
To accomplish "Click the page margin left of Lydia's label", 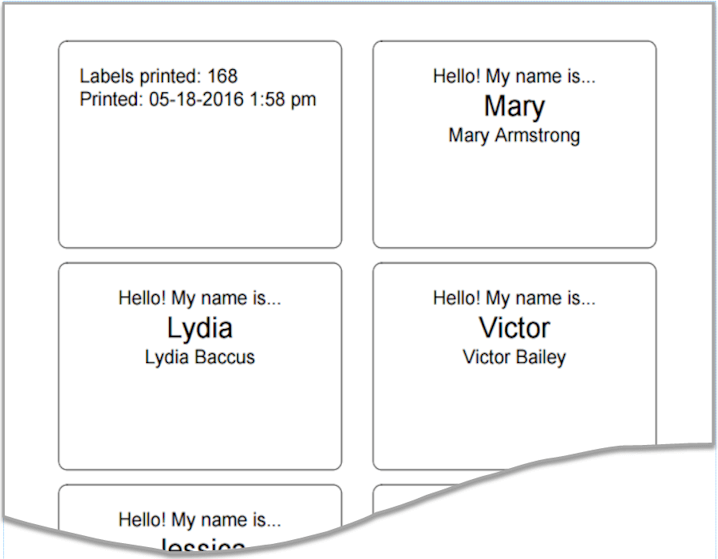I will [x=30, y=365].
